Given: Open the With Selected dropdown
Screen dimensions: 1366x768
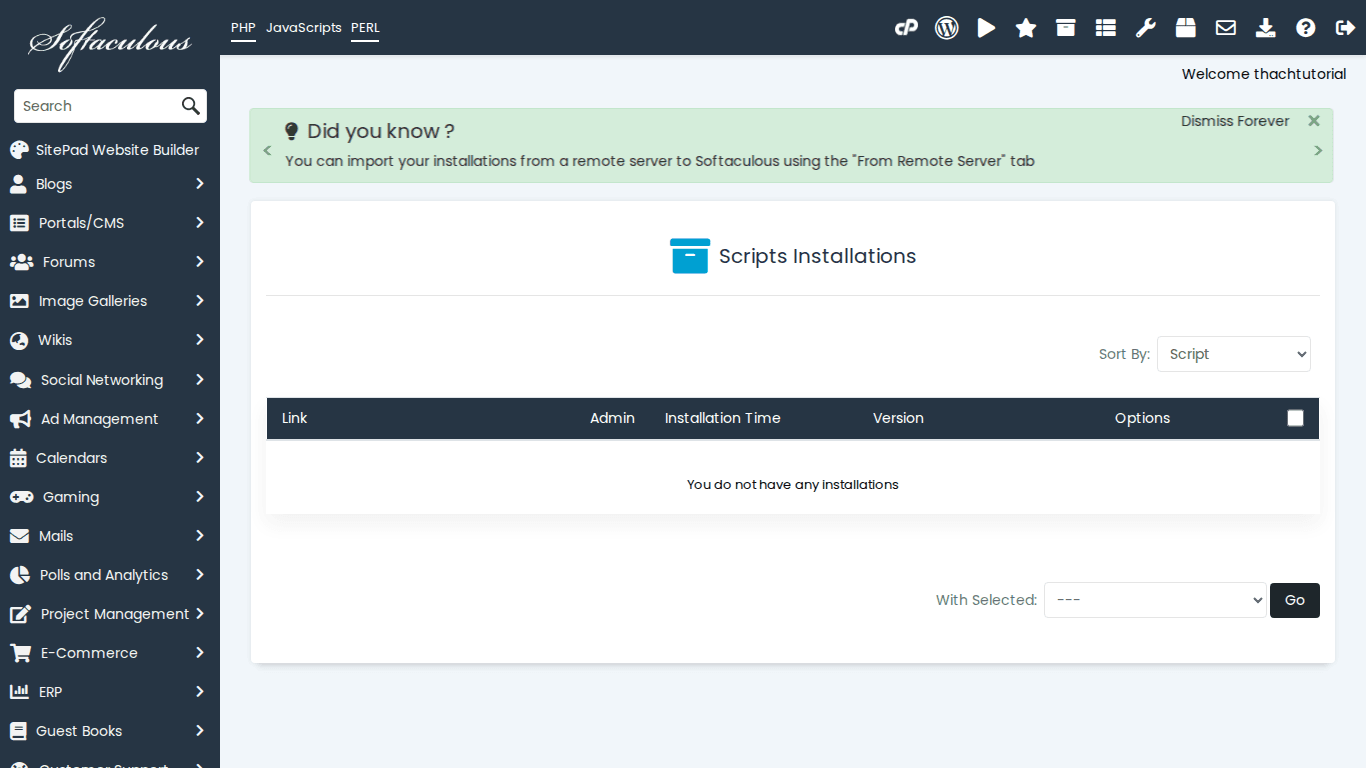Looking at the screenshot, I should click(1155, 600).
